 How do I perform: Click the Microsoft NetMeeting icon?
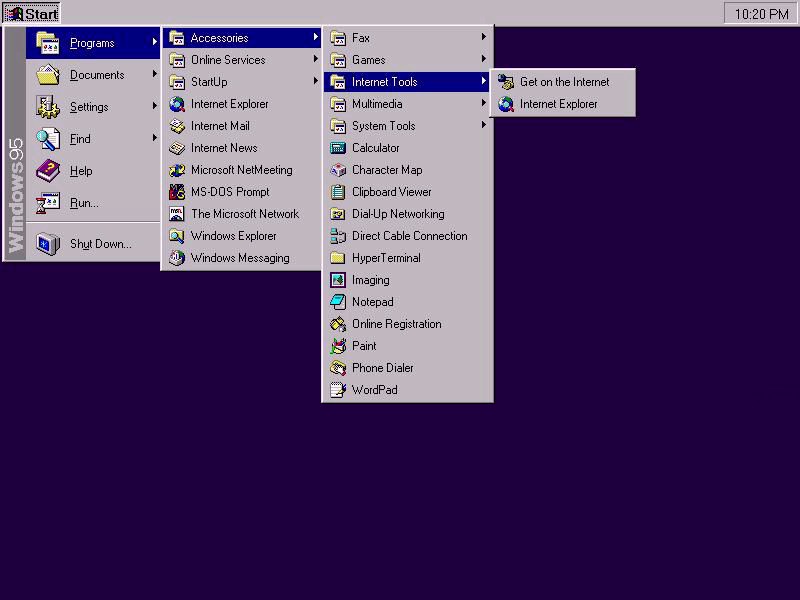click(177, 170)
